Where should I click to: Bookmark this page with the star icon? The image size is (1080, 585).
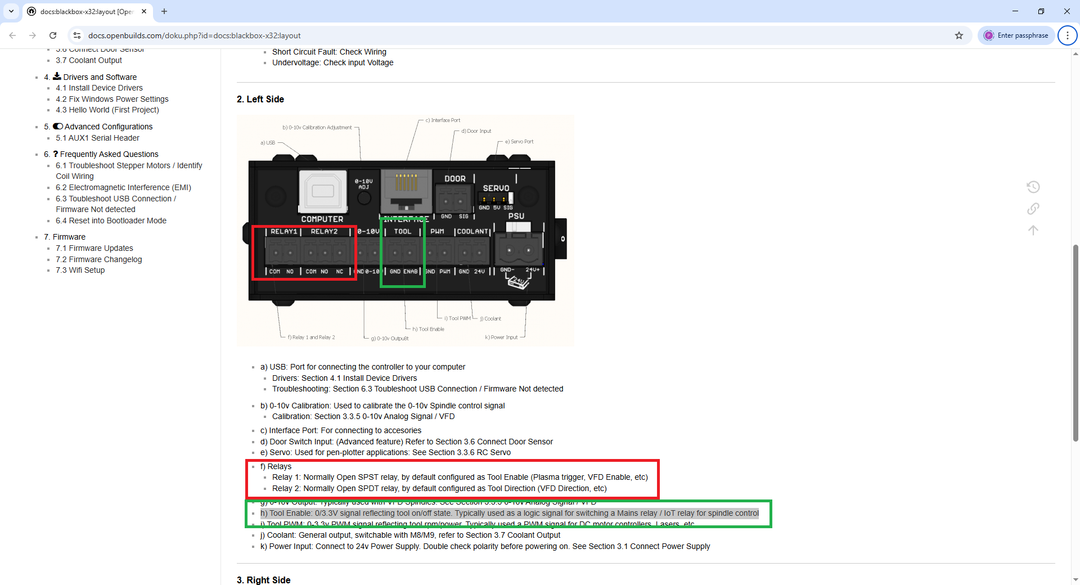959,35
